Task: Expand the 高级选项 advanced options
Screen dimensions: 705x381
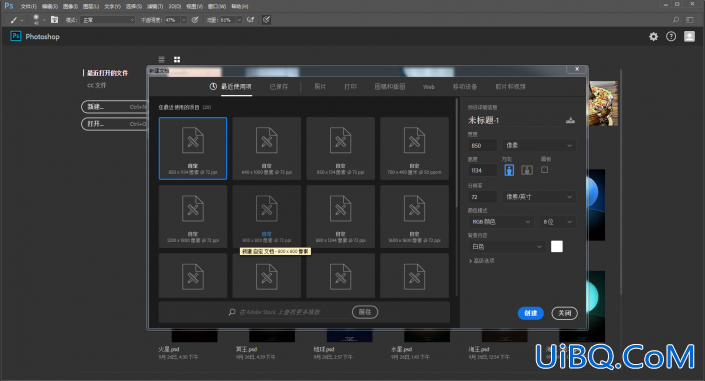Action: click(x=482, y=261)
